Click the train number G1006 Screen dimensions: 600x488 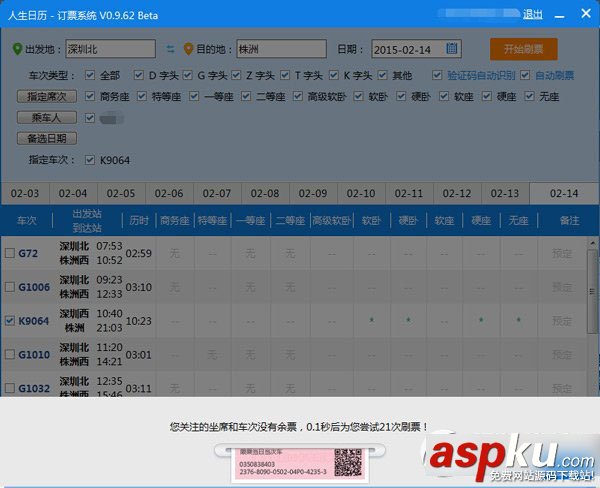click(34, 287)
